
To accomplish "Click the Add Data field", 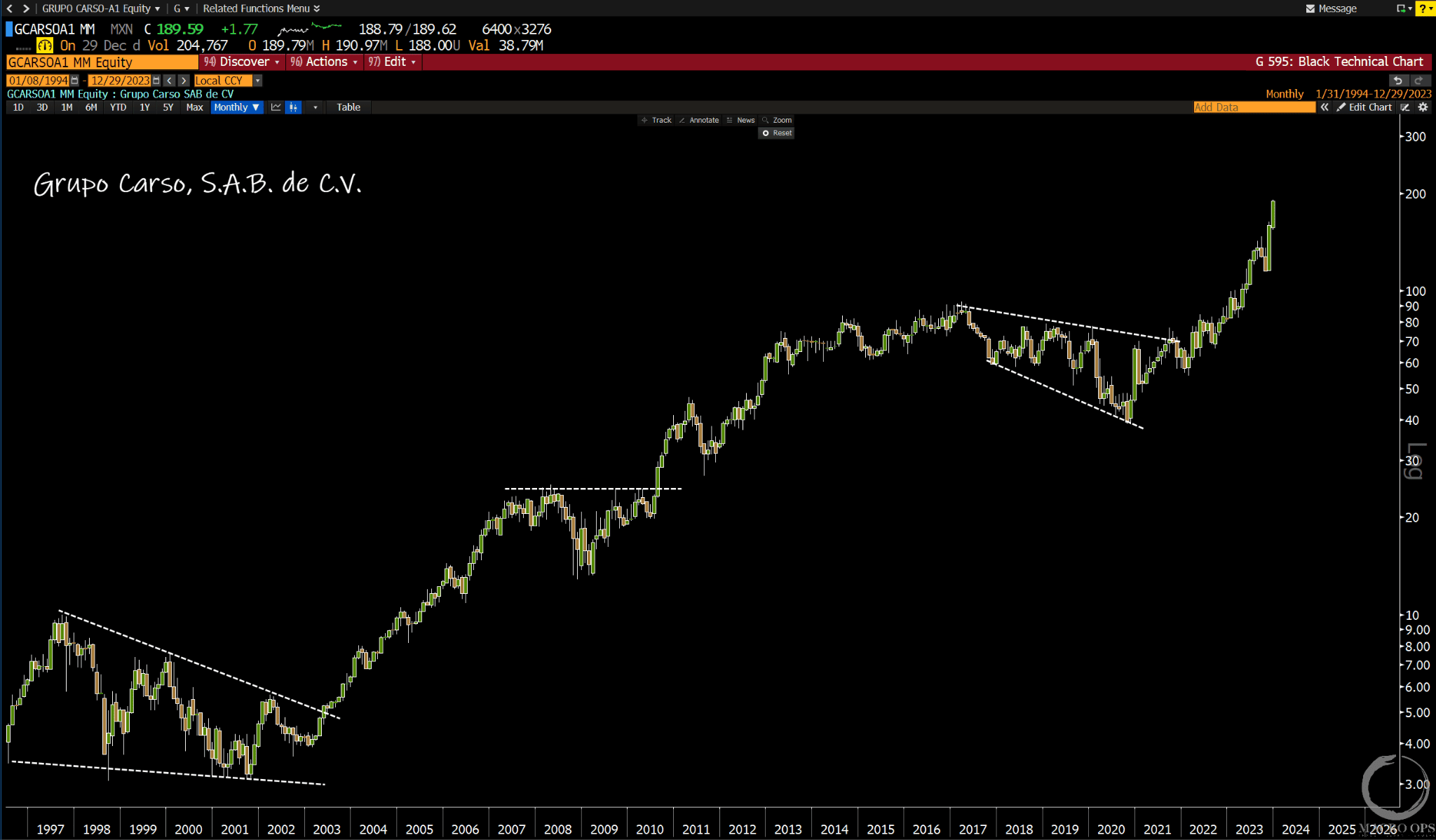I will 1254,107.
